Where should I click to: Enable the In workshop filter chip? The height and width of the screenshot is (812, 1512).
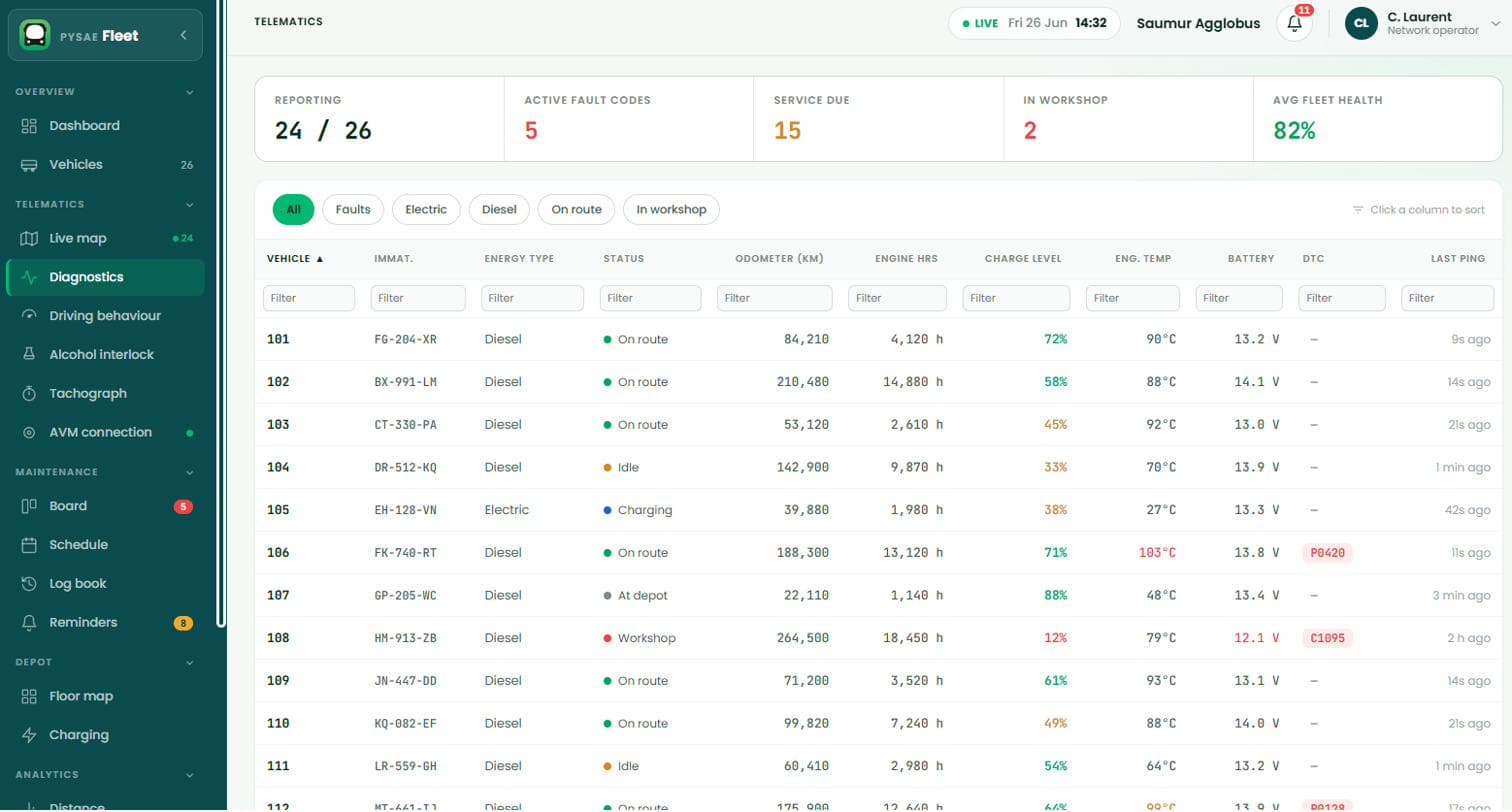point(671,209)
